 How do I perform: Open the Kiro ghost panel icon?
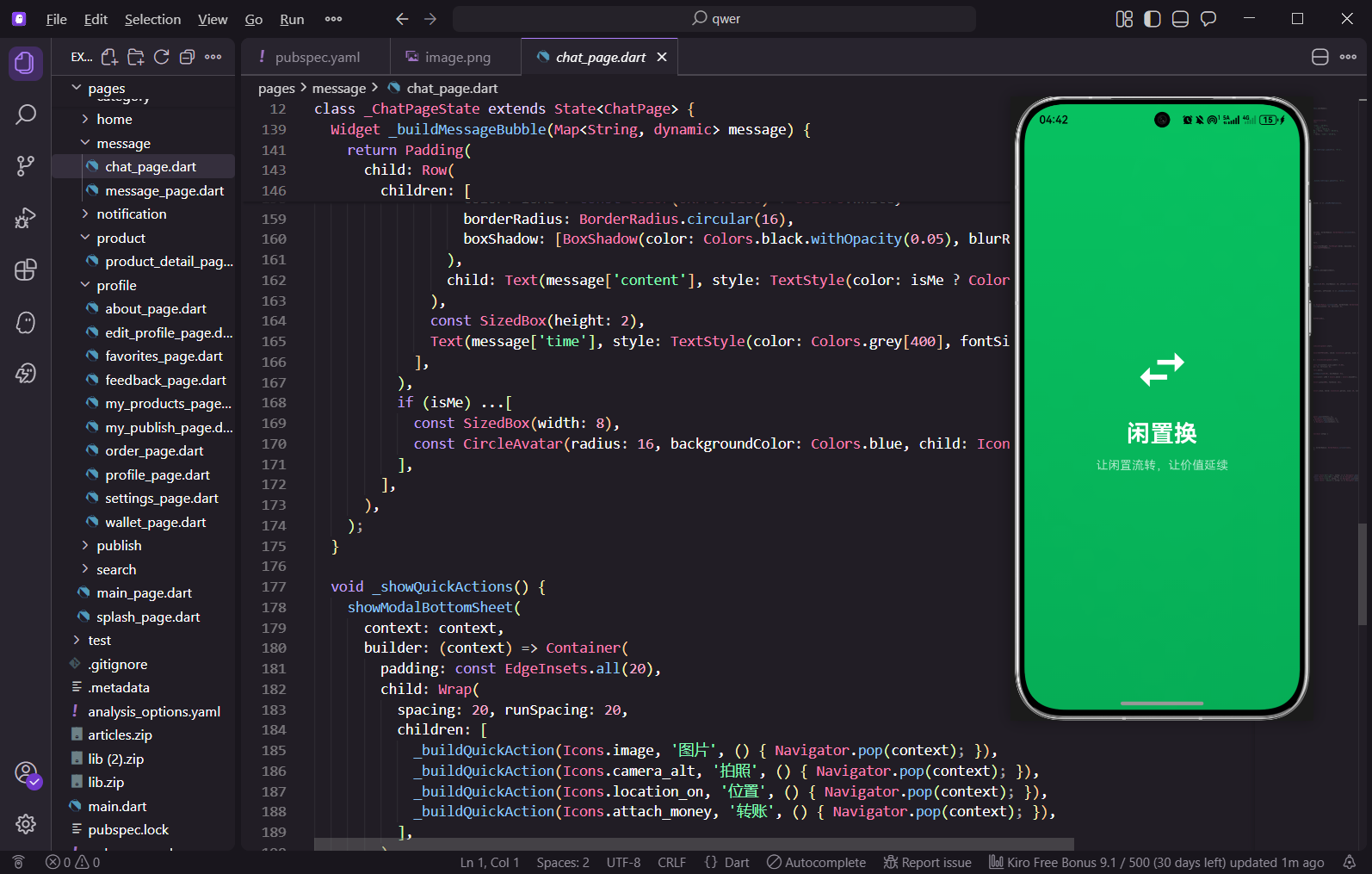click(x=26, y=322)
